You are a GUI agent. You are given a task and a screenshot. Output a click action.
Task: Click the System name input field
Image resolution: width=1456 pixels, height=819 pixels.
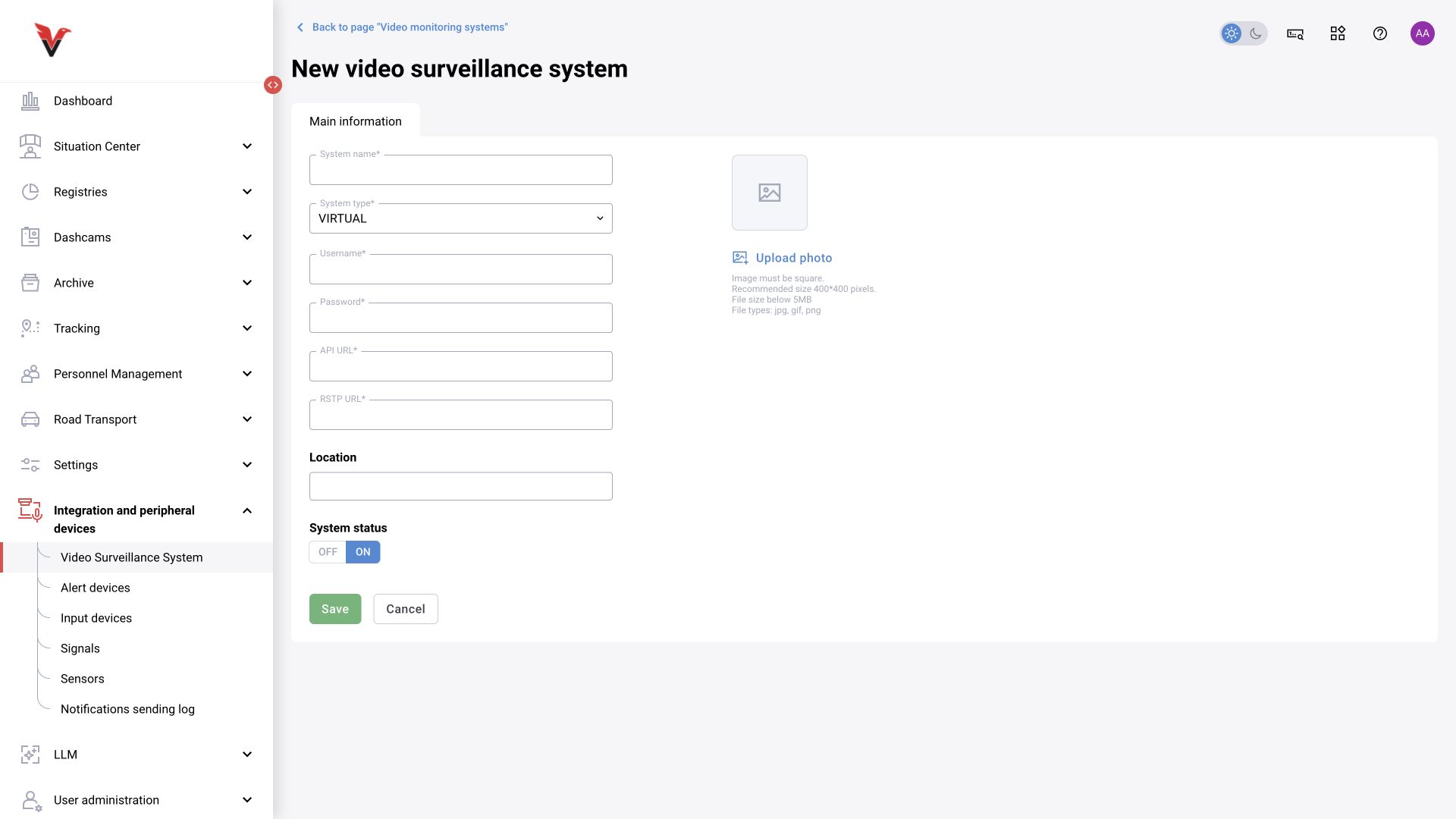[461, 170]
